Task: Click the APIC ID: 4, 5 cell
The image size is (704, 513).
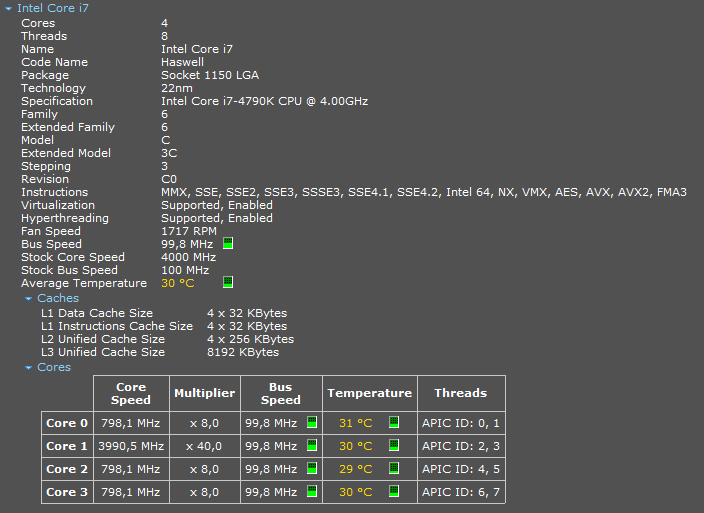Action: point(461,469)
